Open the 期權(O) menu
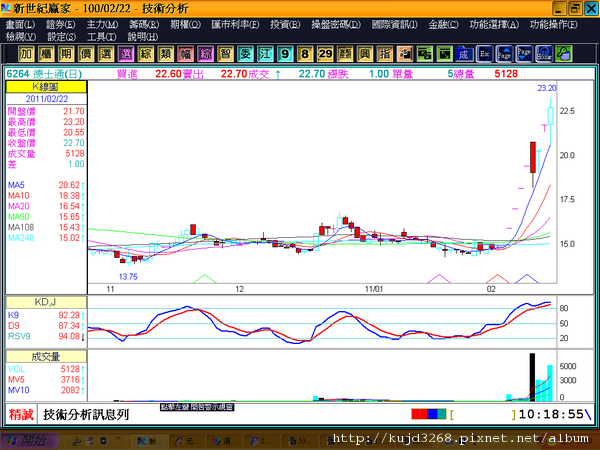The image size is (600, 450). click(185, 24)
